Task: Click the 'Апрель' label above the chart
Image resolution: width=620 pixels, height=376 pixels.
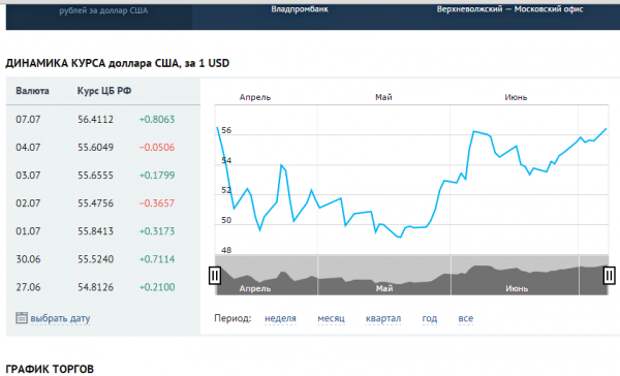Action: pyautogui.click(x=255, y=97)
